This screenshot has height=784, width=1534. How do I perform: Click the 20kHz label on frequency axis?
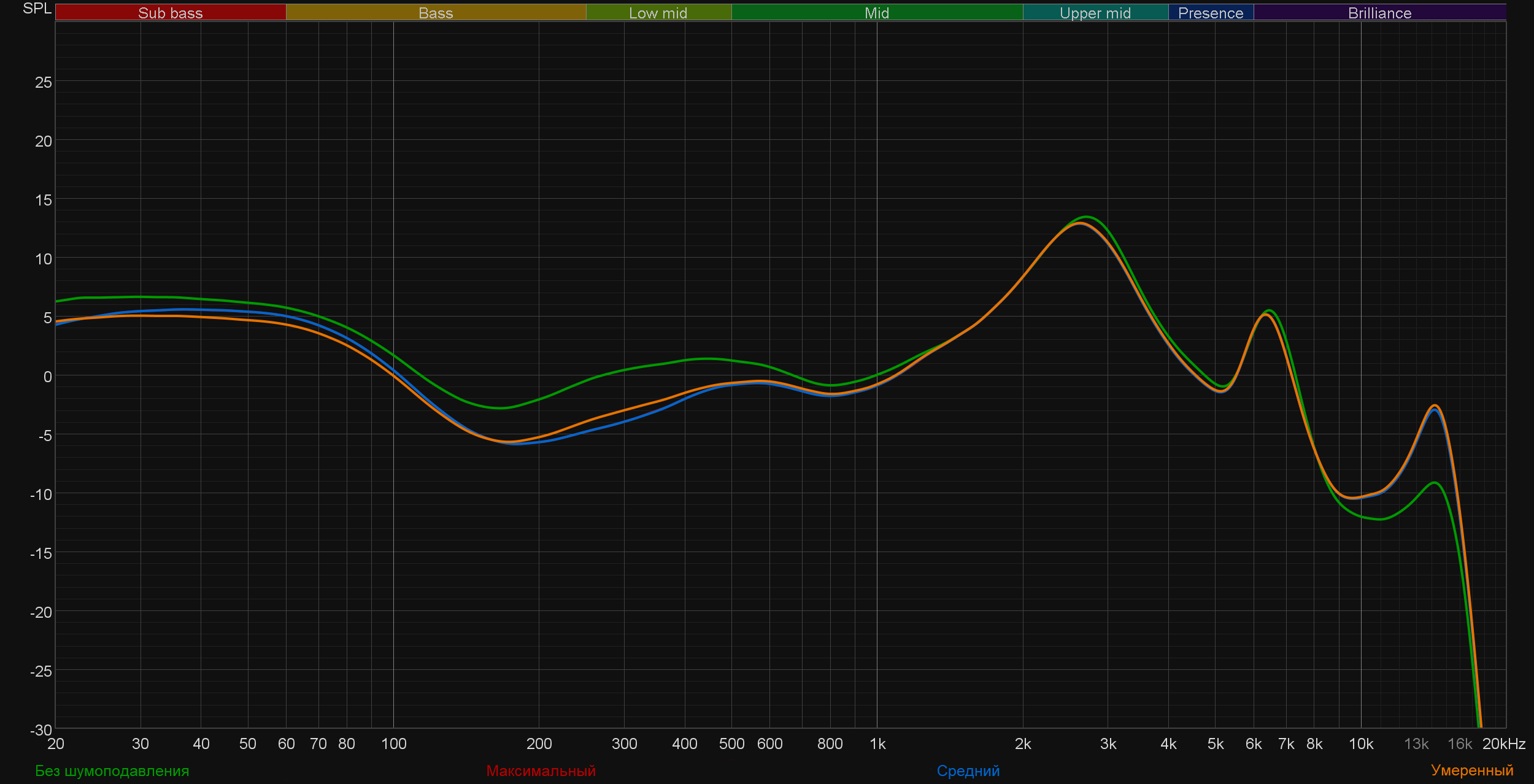click(1503, 744)
